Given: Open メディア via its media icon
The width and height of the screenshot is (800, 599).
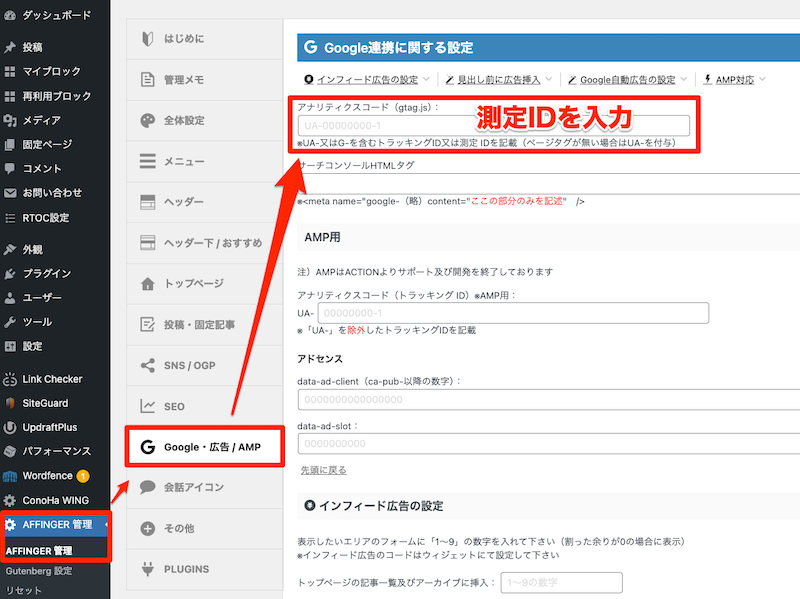Looking at the screenshot, I should 10,120.
